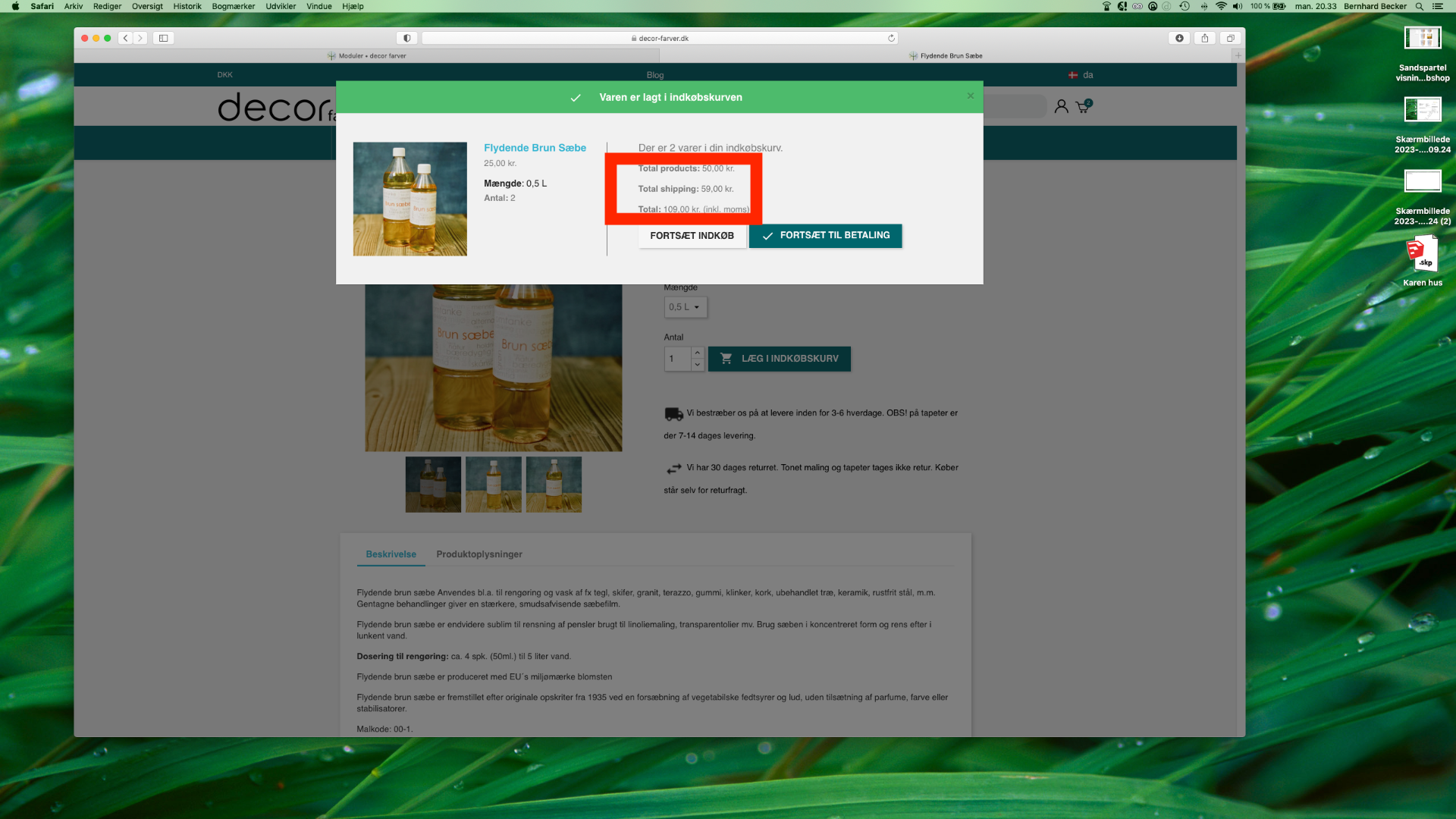Screen dimensions: 1456x819
Task: Toggle the Safari sidebar button
Action: [x=163, y=38]
